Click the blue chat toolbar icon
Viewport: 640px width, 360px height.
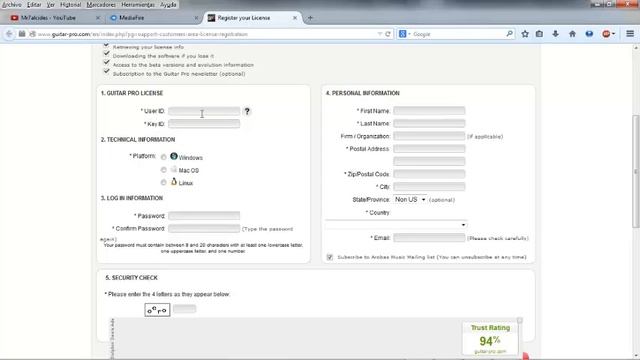tap(589, 34)
